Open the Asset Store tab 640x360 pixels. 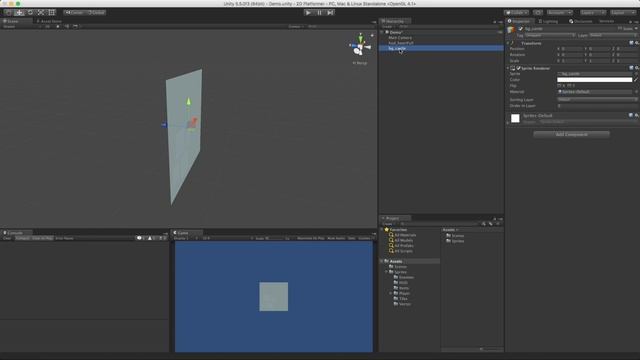coord(49,21)
